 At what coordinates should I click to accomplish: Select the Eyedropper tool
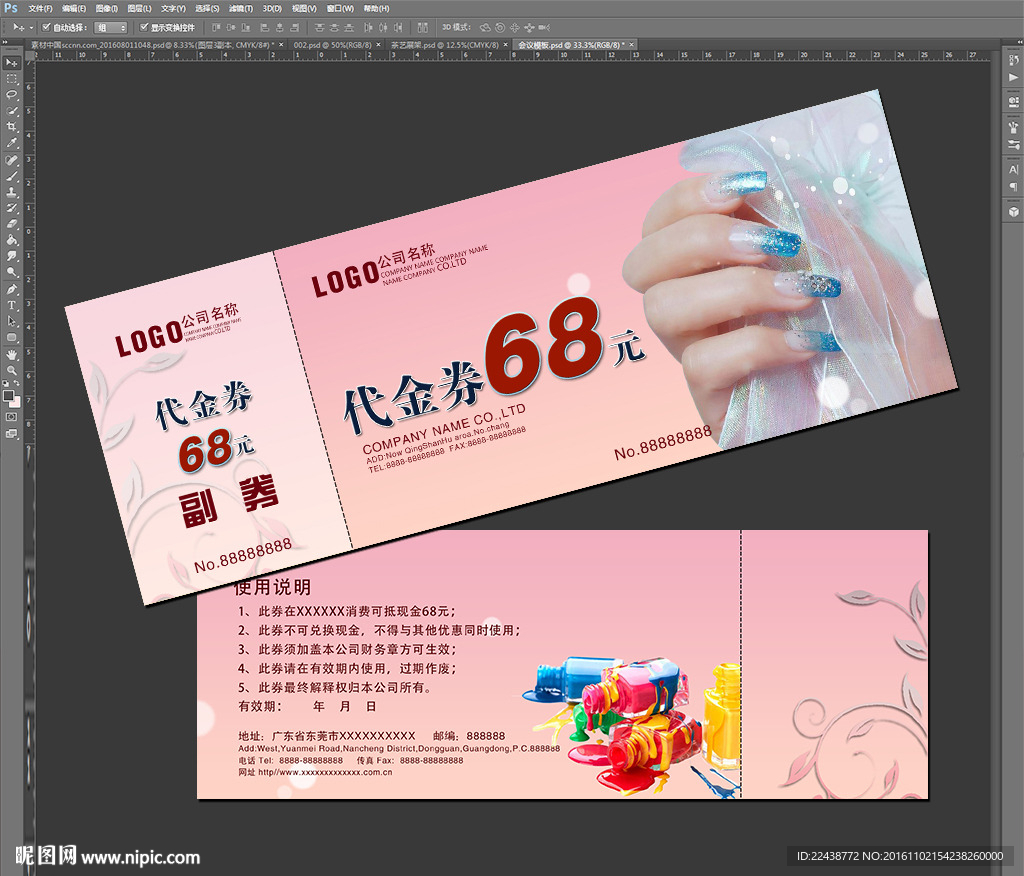pyautogui.click(x=12, y=142)
